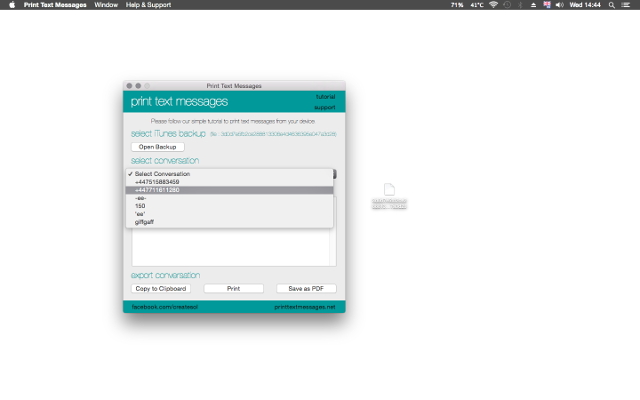Click the 41°C temperature readout

point(477,5)
